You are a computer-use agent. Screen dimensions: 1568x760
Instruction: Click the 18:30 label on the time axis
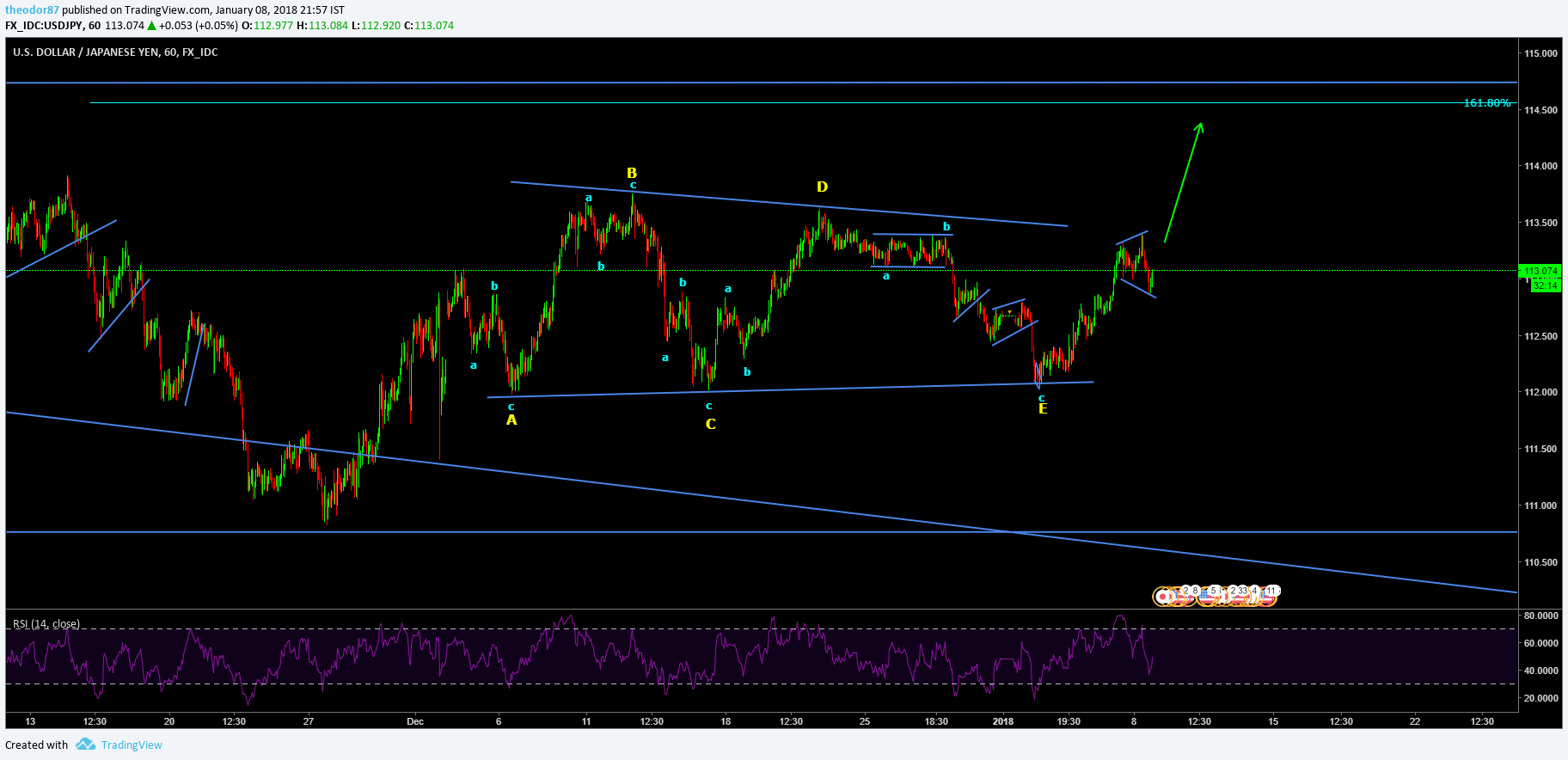click(x=936, y=721)
